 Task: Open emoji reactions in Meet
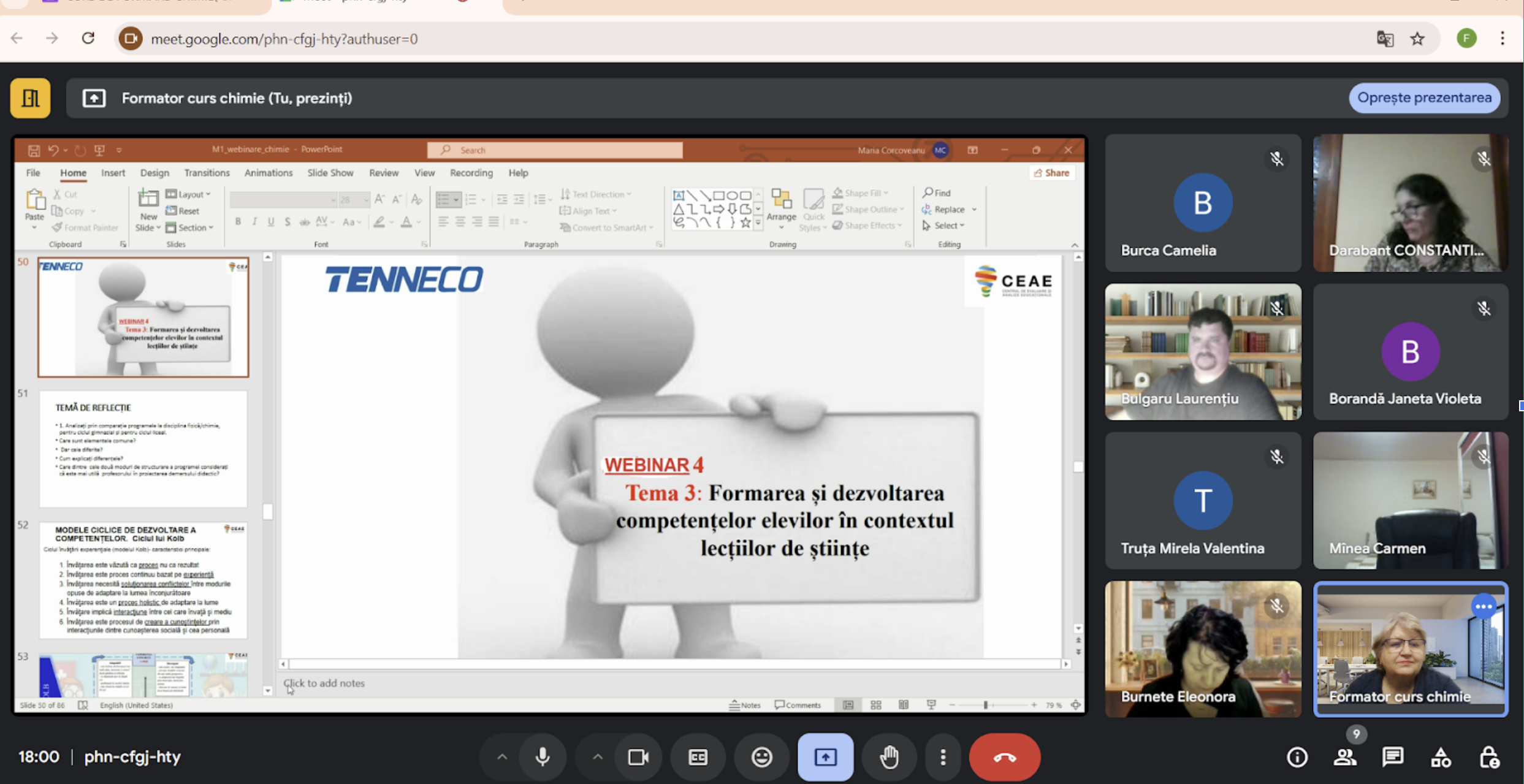click(761, 757)
